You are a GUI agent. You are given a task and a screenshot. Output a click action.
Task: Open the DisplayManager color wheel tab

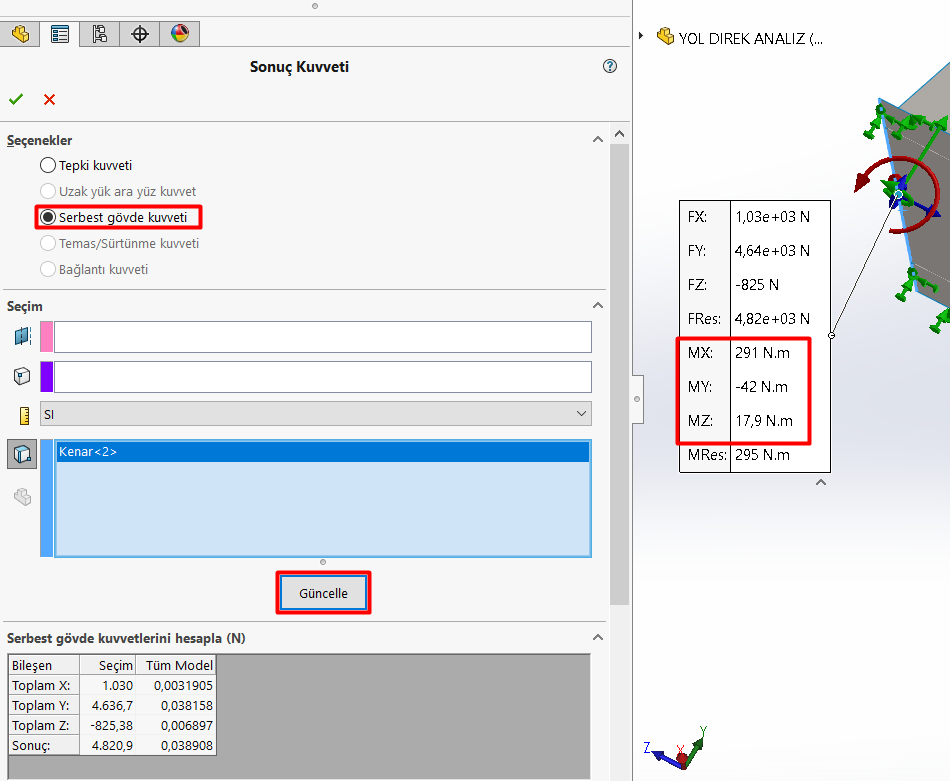tap(180, 34)
